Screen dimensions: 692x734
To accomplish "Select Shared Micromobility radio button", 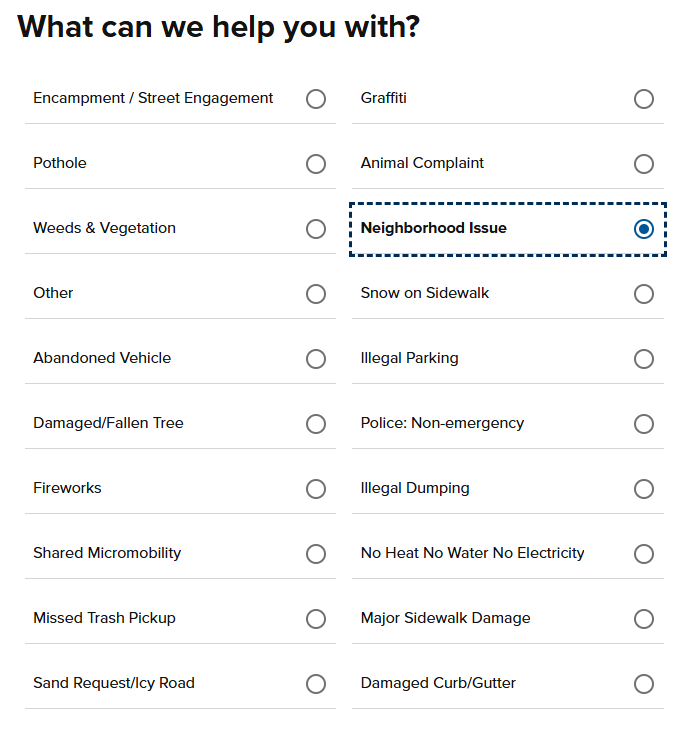I will pos(316,554).
